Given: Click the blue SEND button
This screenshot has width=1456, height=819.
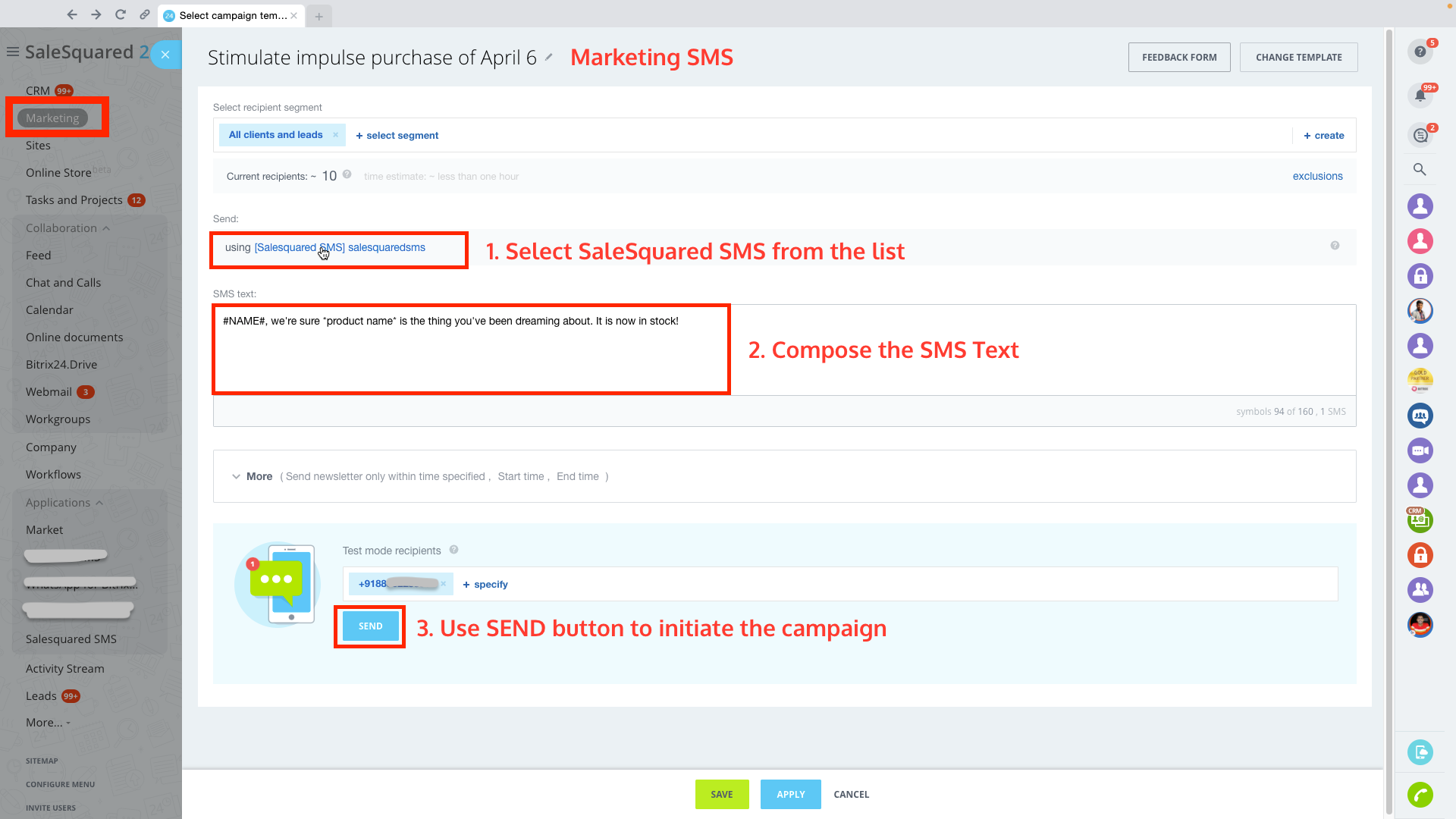Looking at the screenshot, I should point(370,626).
